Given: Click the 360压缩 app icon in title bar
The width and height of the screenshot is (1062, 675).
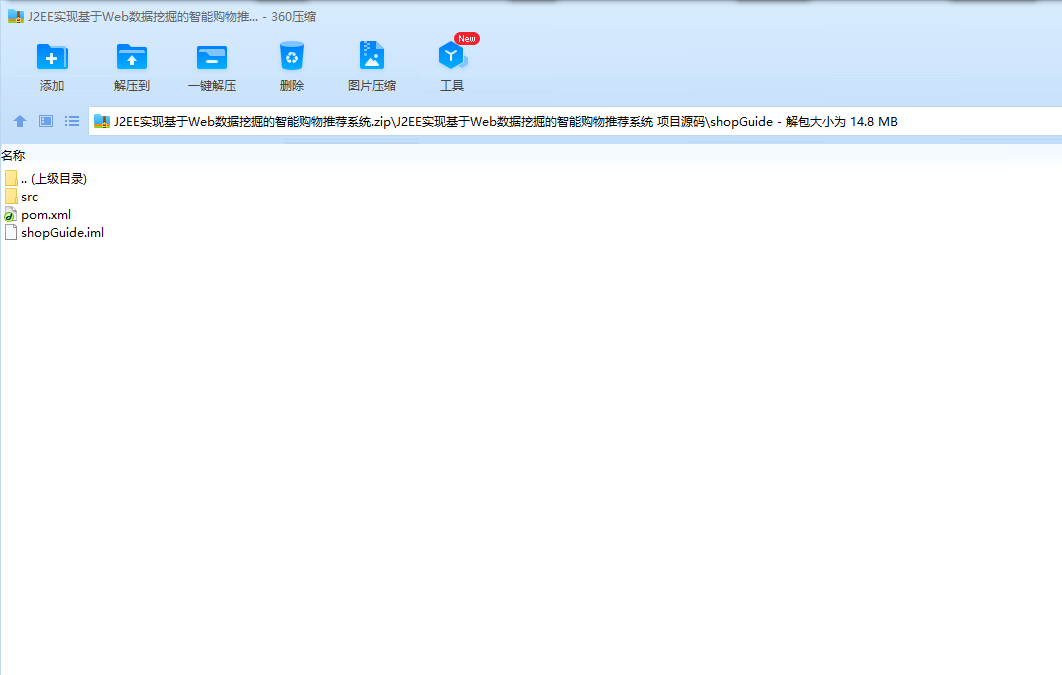Looking at the screenshot, I should [16, 17].
